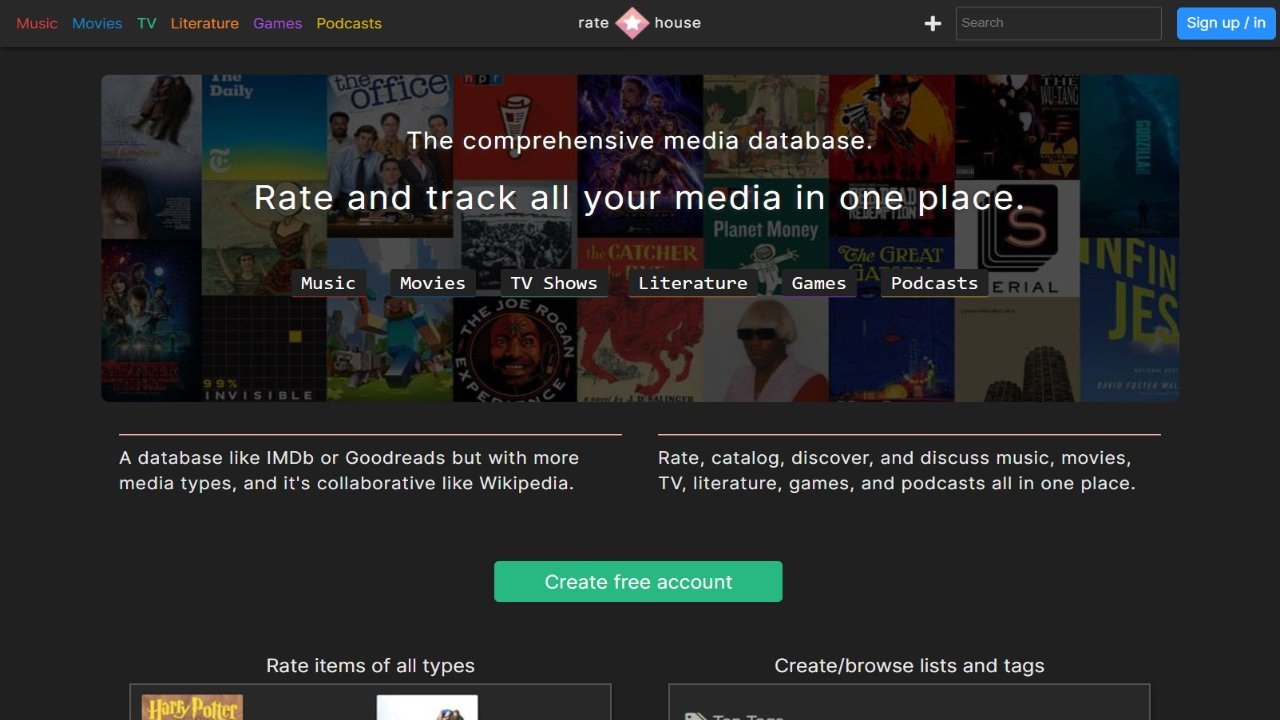Select the Movies hero category button
The width and height of the screenshot is (1280, 720).
point(433,283)
